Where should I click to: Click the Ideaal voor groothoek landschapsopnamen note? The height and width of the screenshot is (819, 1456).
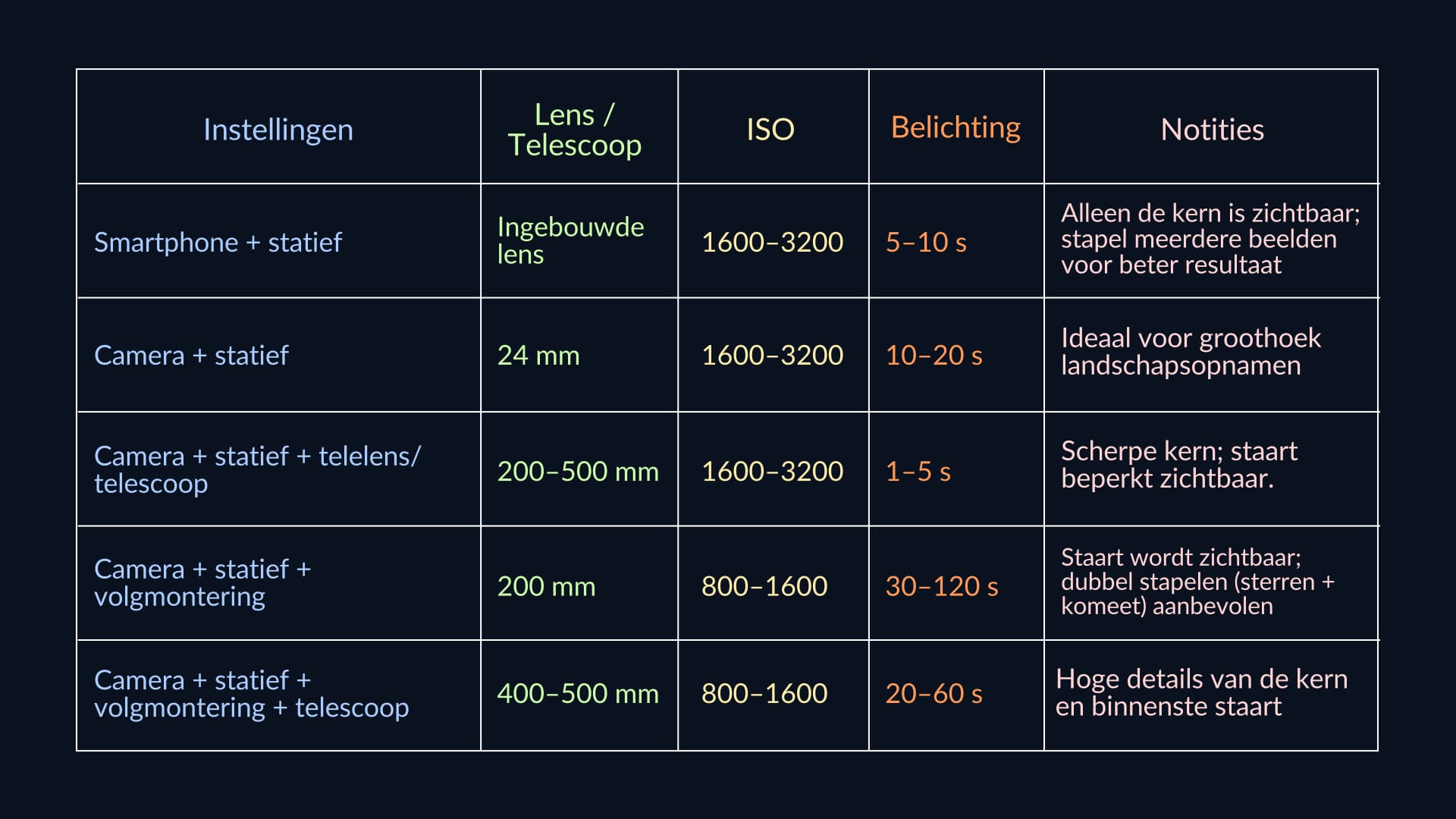1191,352
